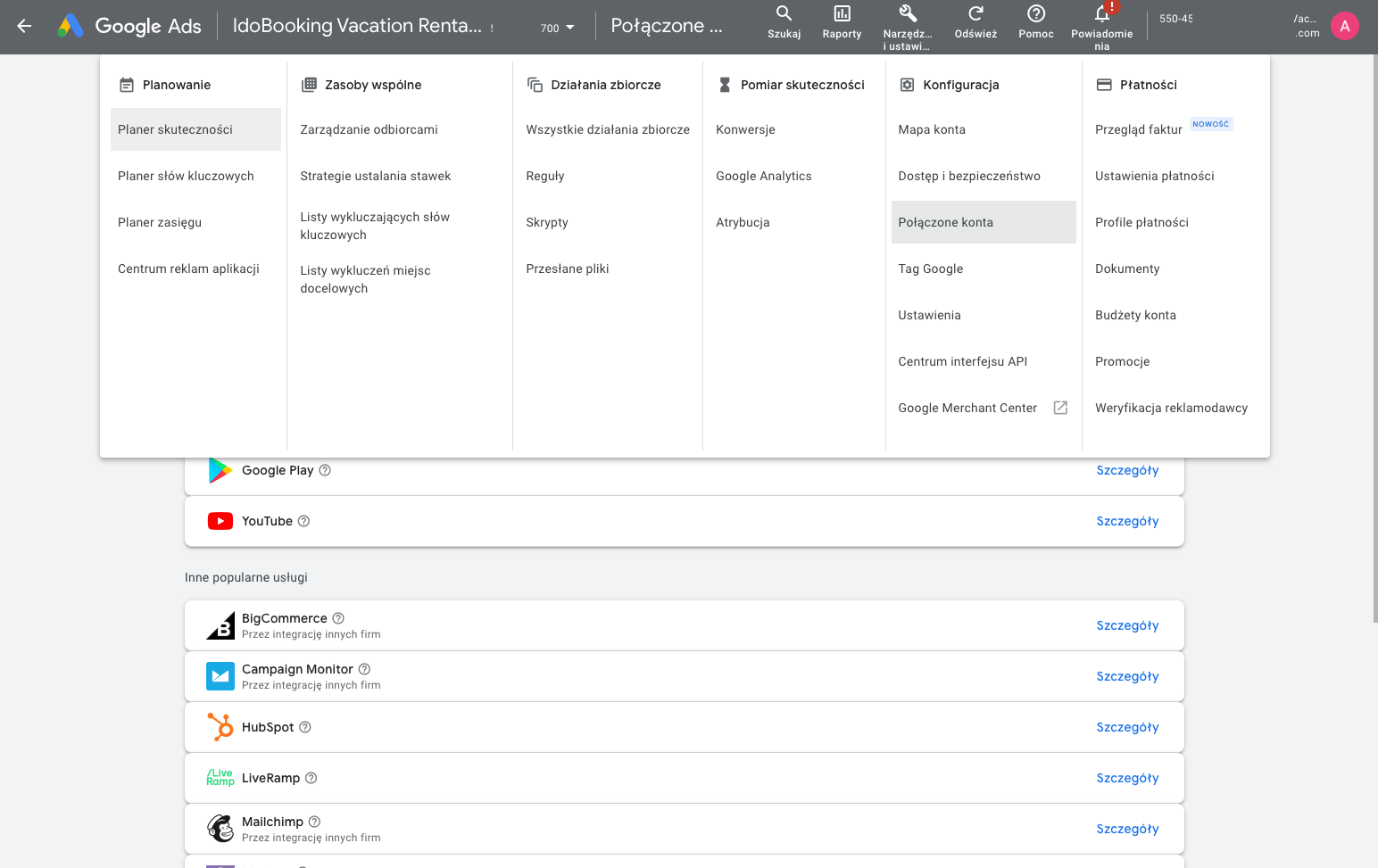Click help icon next to Campaign Monitor

364,669
